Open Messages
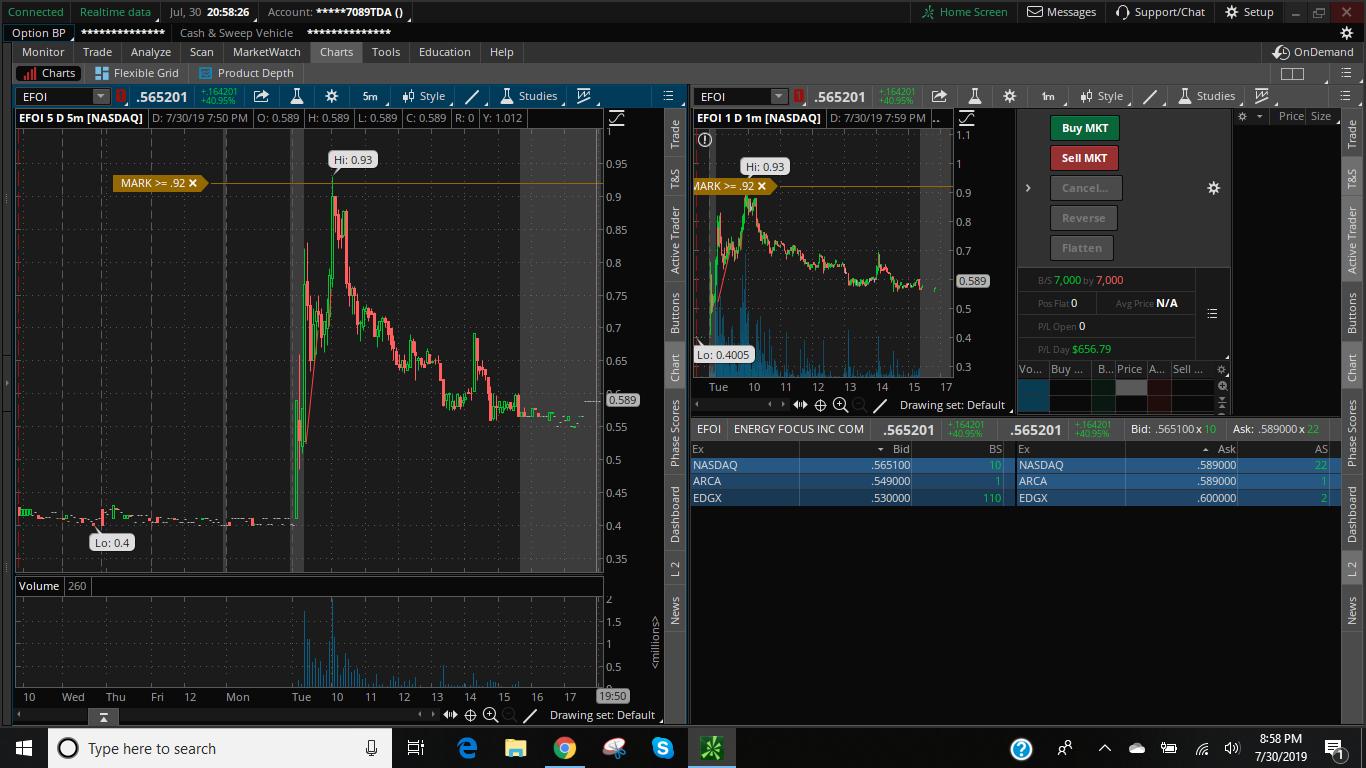 (x=1063, y=12)
